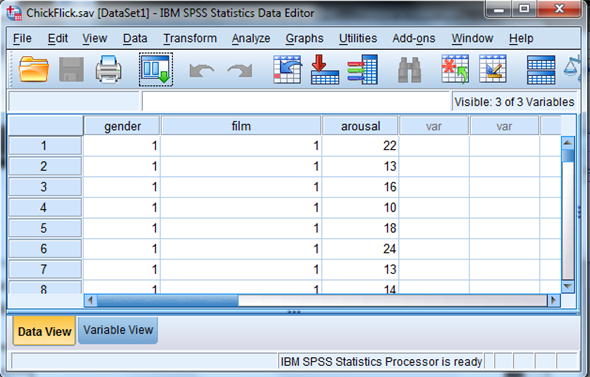Switch to the Data View tab
Viewport: 590px width, 377px height.
coord(44,331)
